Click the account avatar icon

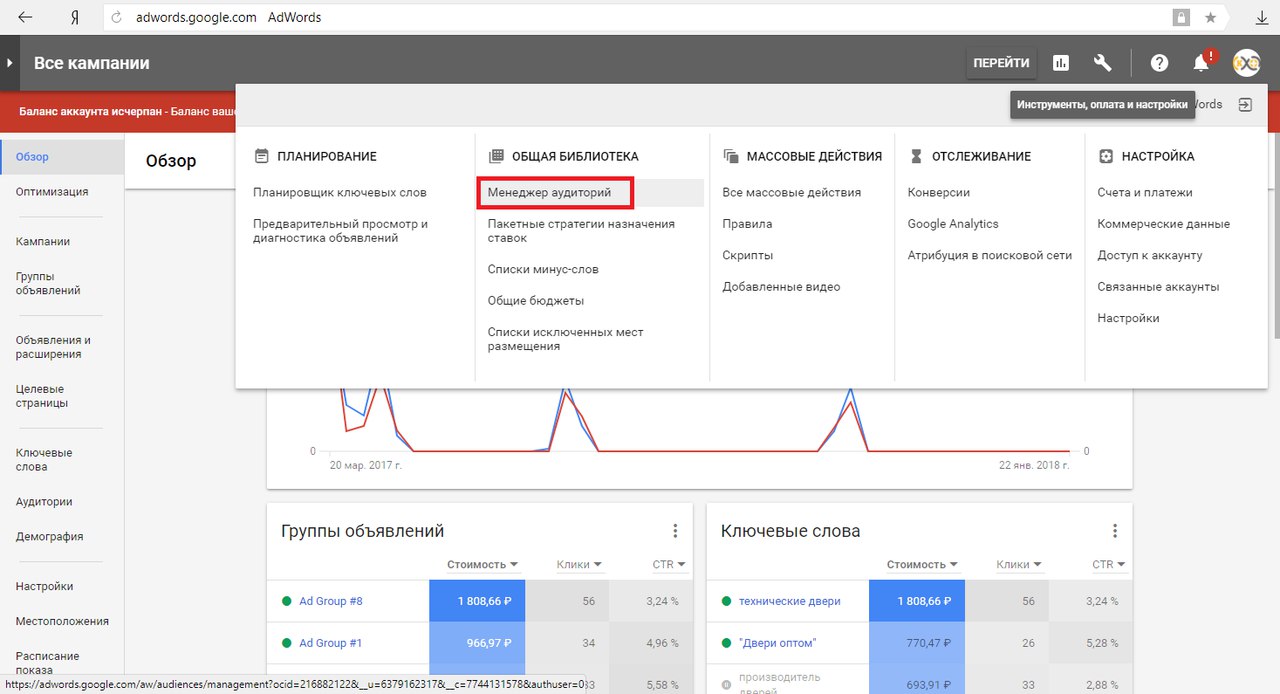[1246, 63]
